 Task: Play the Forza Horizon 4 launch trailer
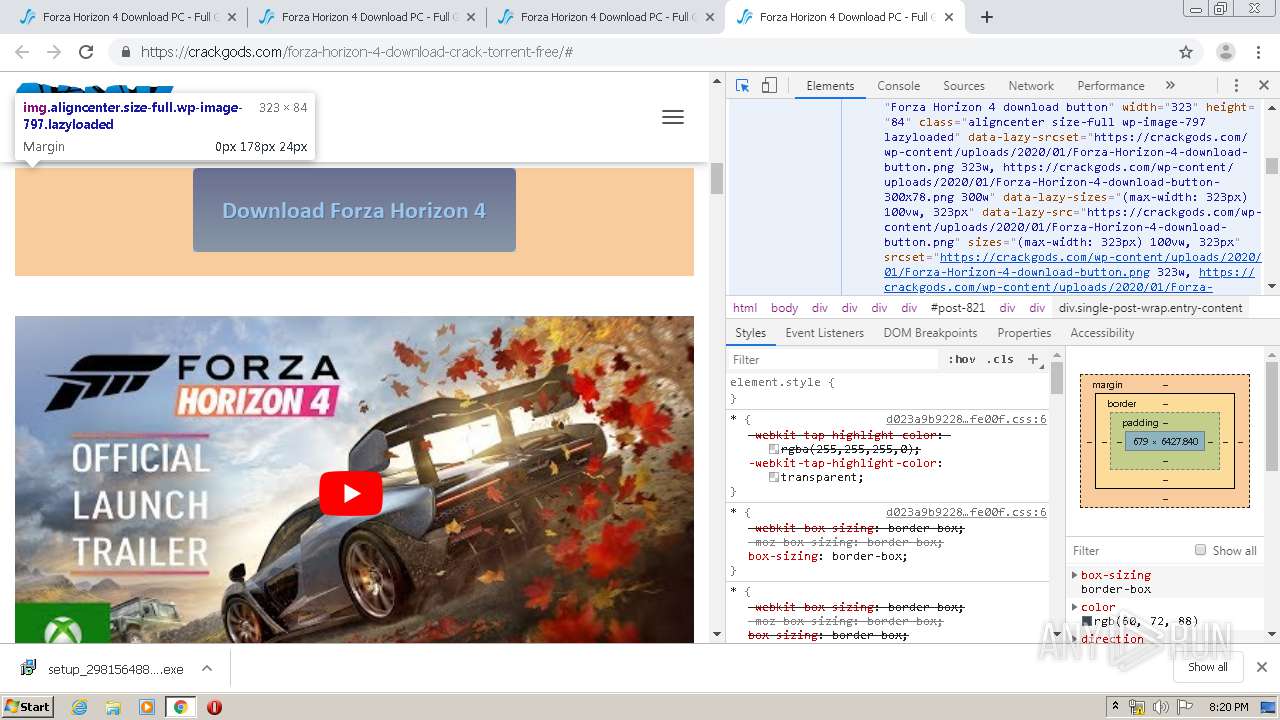[x=351, y=493]
